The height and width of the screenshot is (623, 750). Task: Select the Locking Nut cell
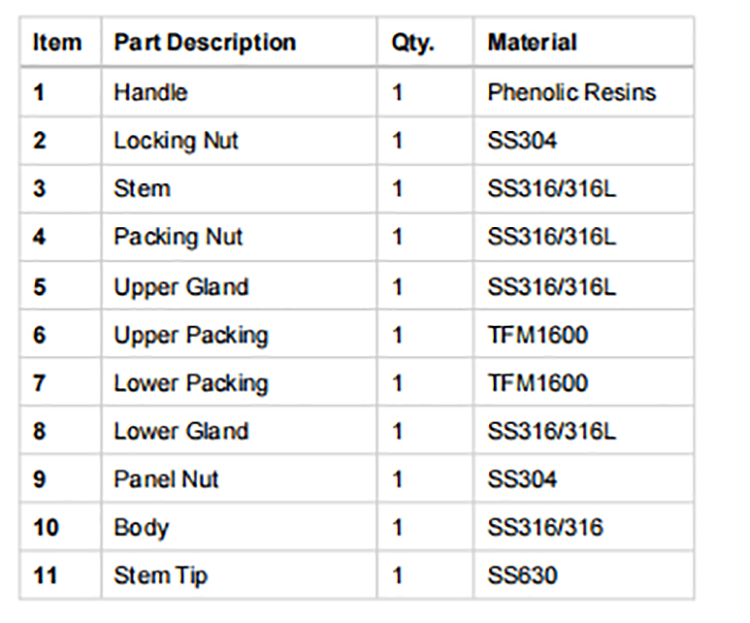239,141
